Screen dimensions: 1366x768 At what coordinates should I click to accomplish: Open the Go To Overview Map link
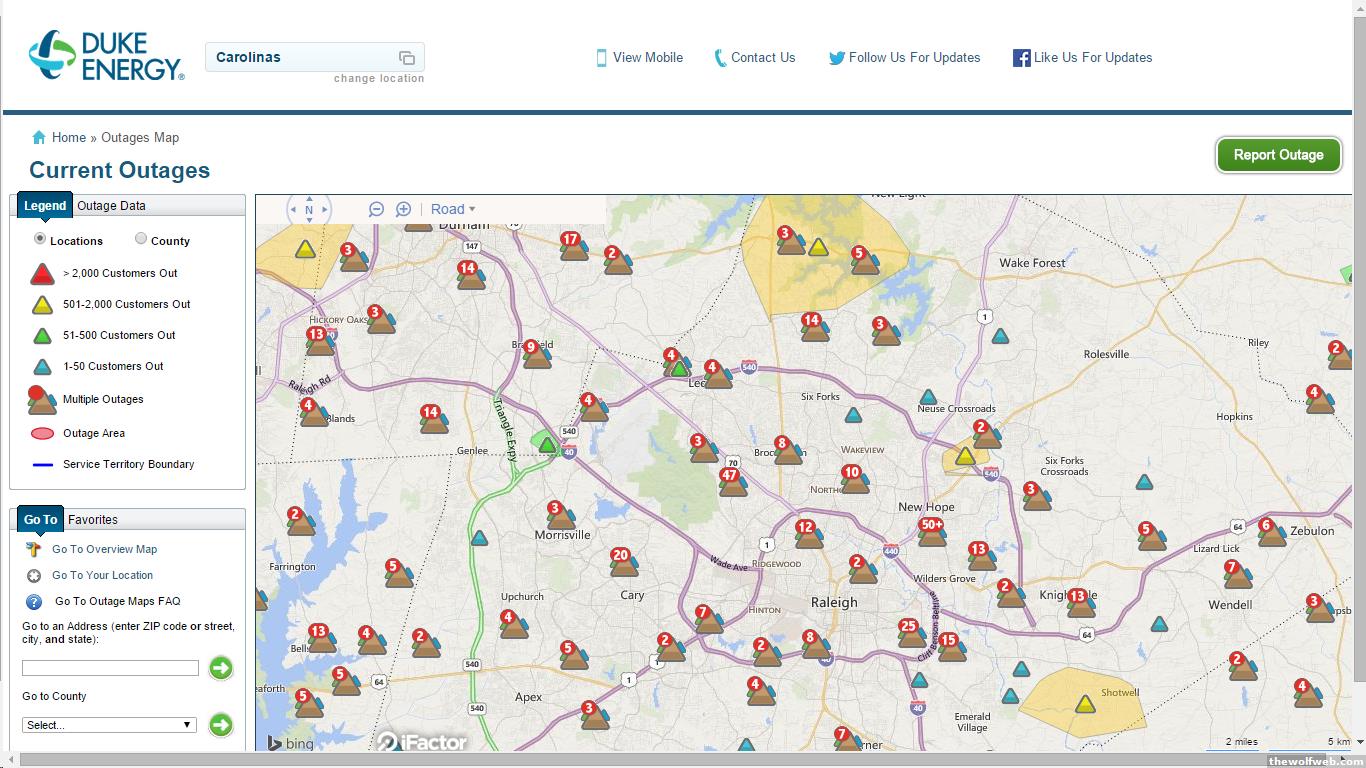[x=104, y=549]
